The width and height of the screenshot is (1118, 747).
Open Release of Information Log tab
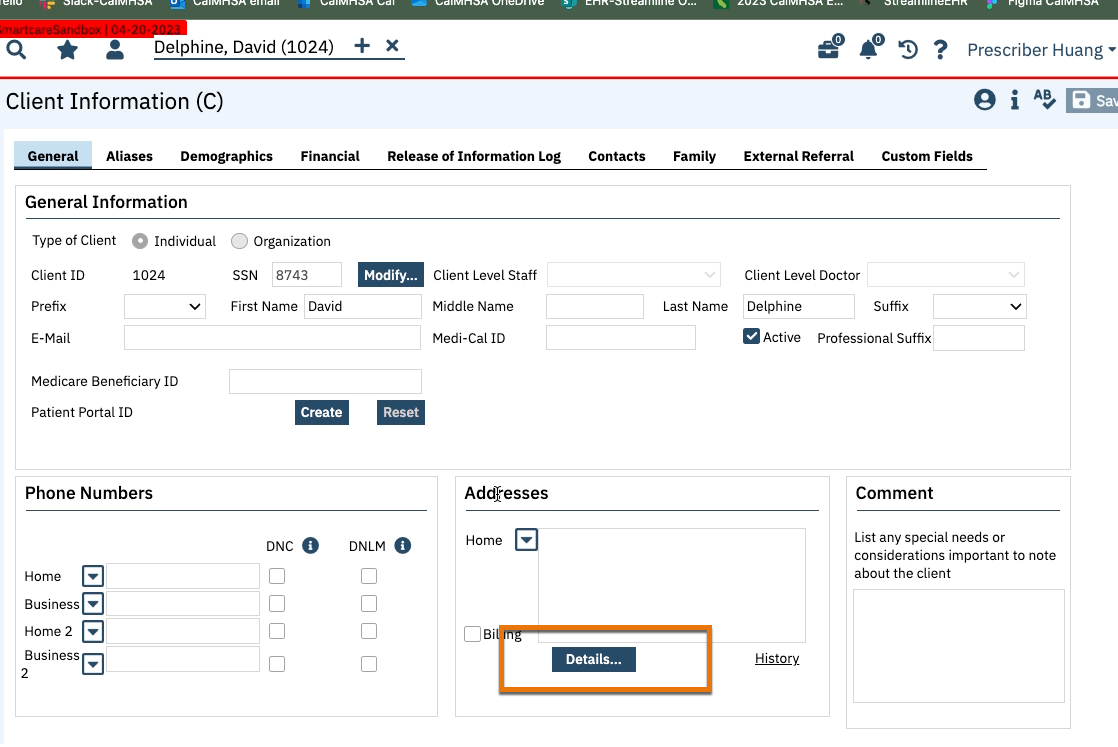point(473,156)
